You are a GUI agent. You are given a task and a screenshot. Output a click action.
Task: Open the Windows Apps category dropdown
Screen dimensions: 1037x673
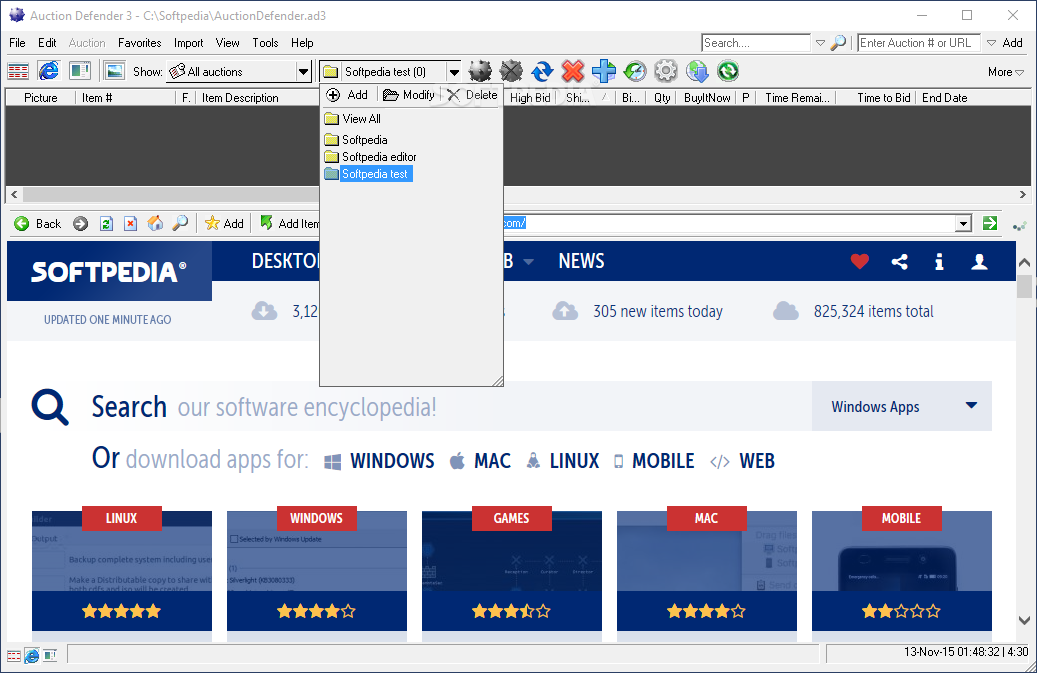coord(902,407)
